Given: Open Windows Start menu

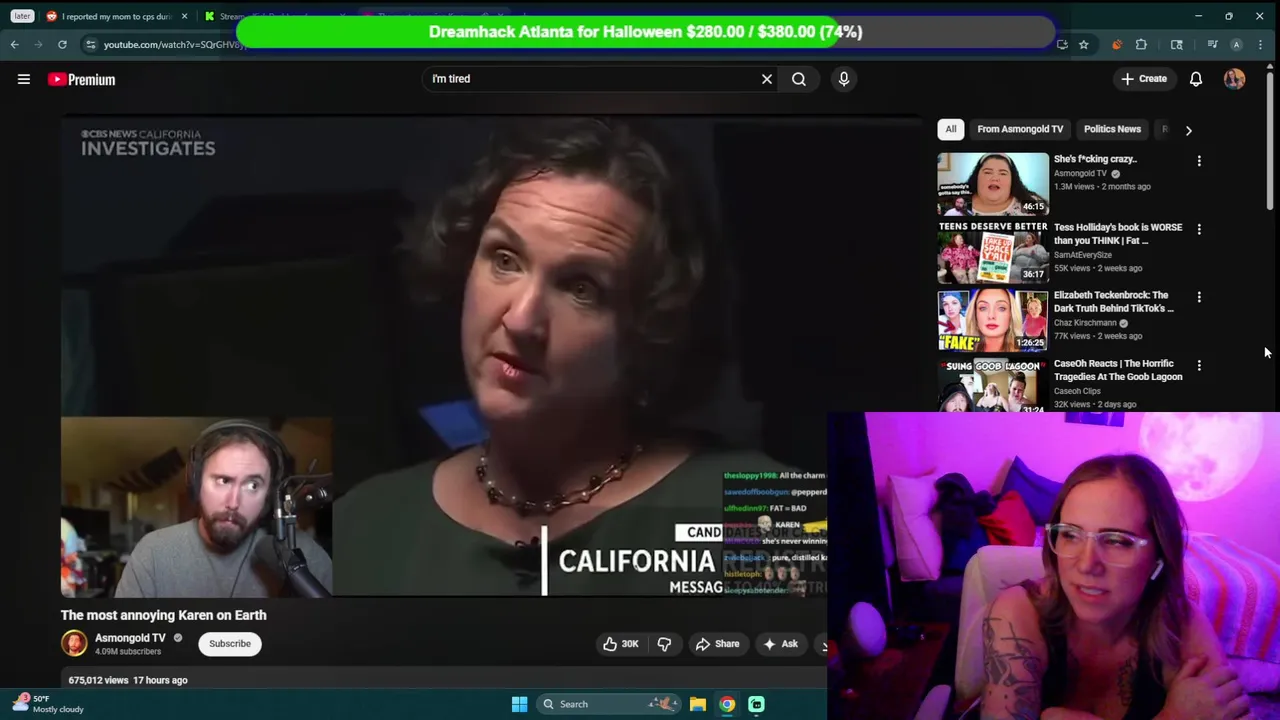Looking at the screenshot, I should 519,704.
